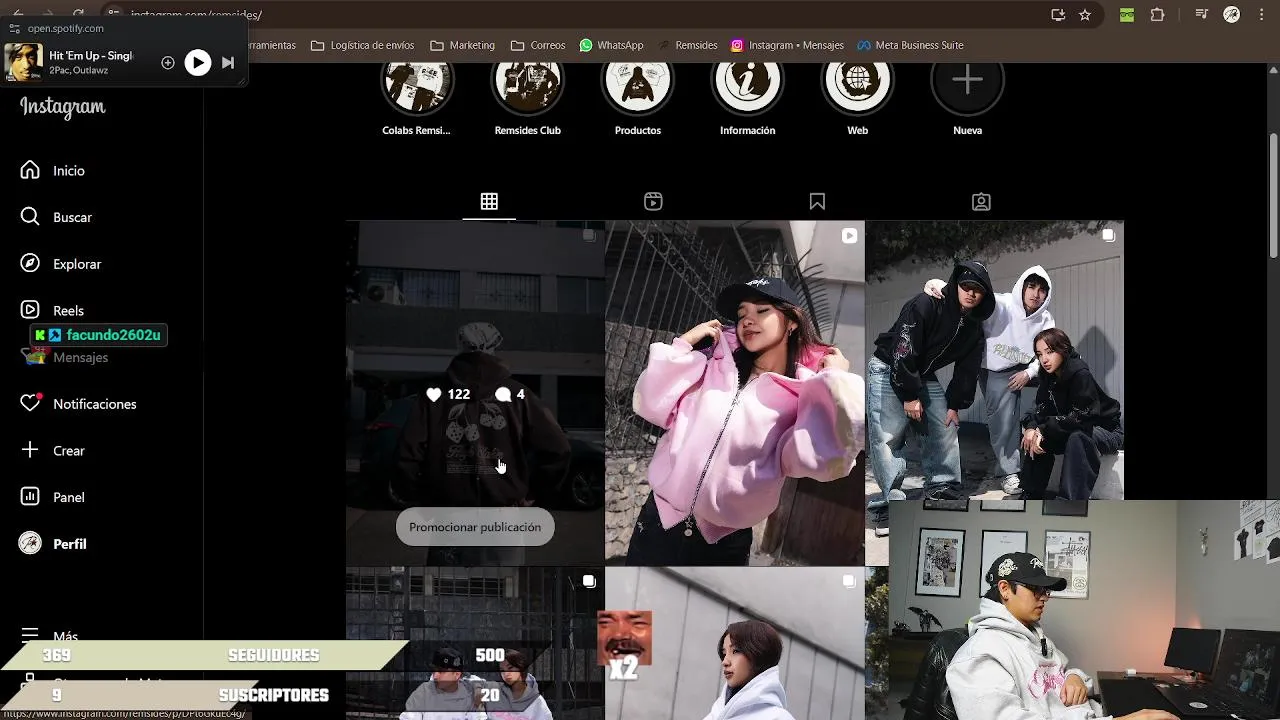Screen dimensions: 1280x720
Task: Open the pink hoodie girl post
Action: click(x=735, y=393)
